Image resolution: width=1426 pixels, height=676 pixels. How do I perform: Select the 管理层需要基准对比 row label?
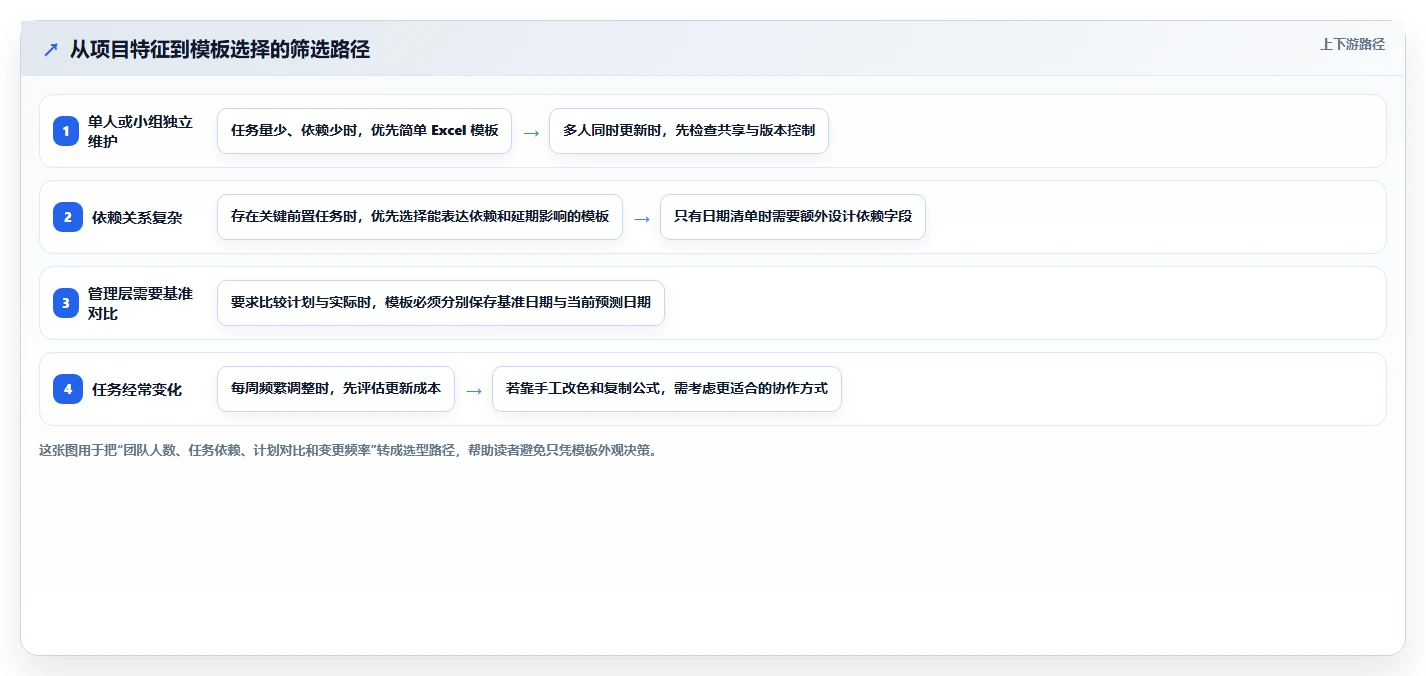(140, 303)
